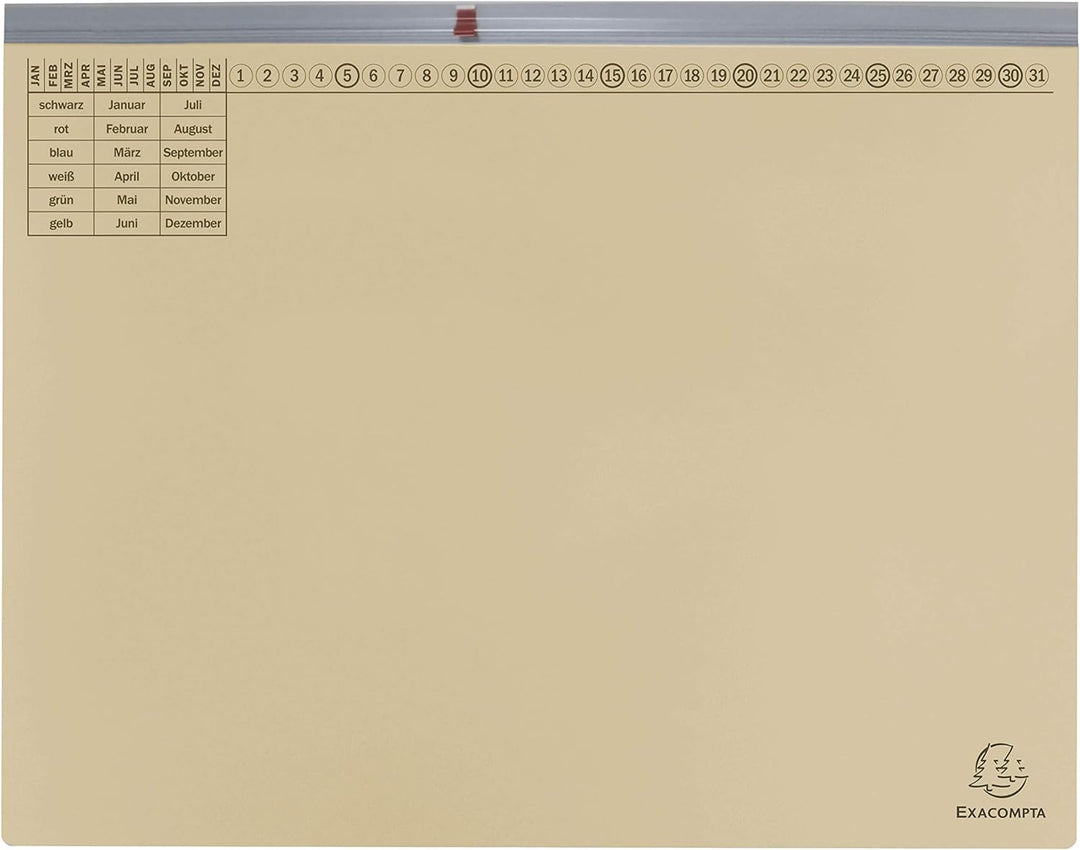The height and width of the screenshot is (850, 1080).
Task: Click the circled number 31
Action: (x=1037, y=76)
